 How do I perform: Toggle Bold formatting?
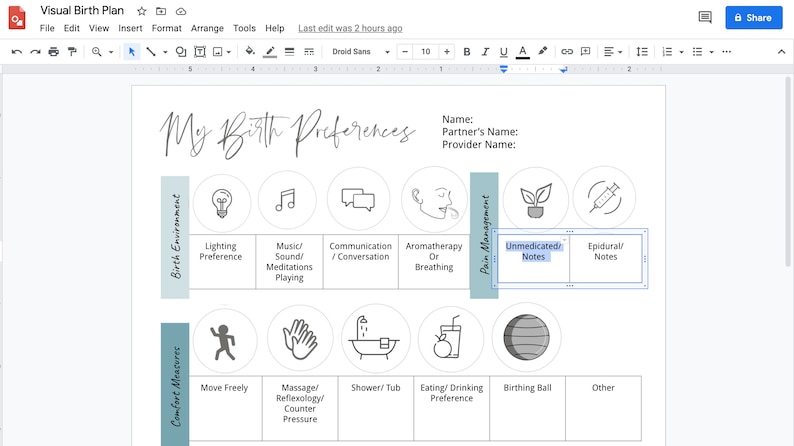click(467, 52)
